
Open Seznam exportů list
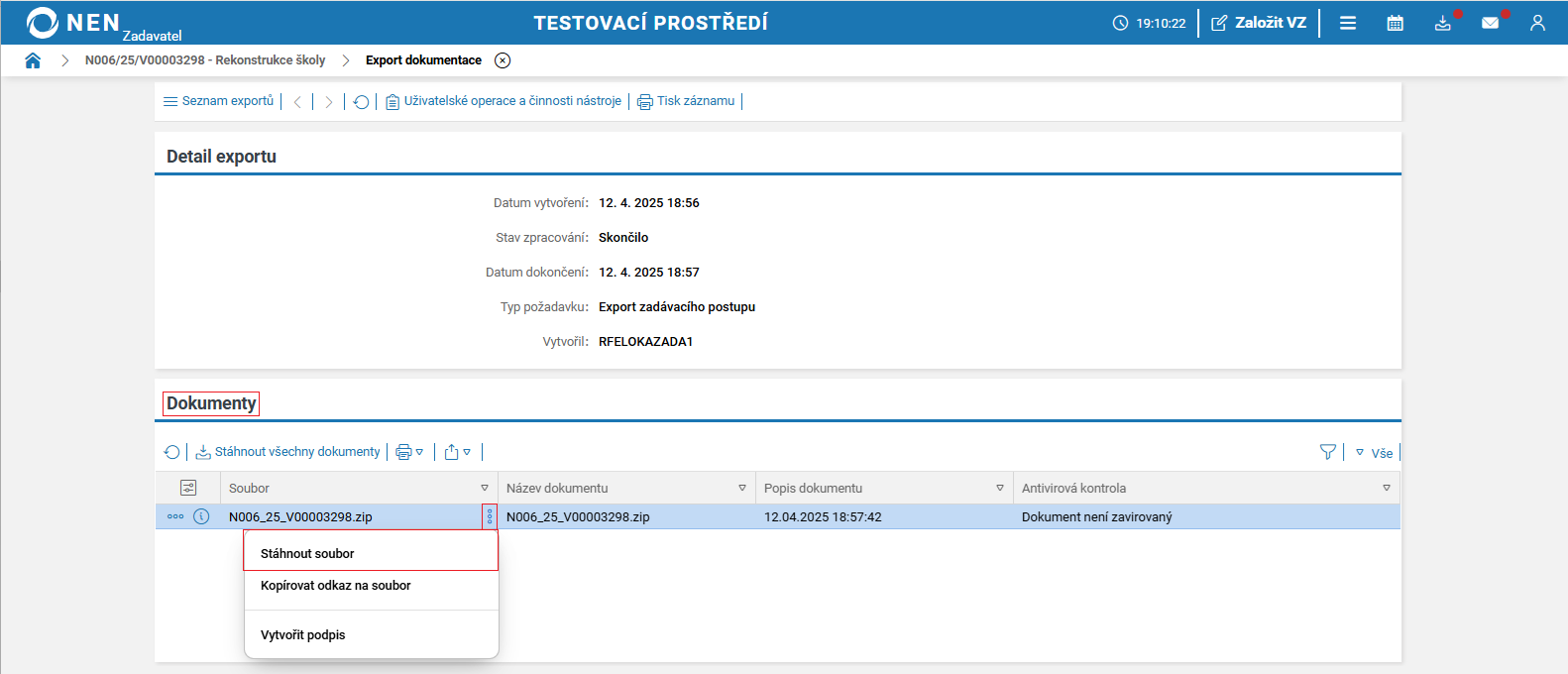pos(218,101)
